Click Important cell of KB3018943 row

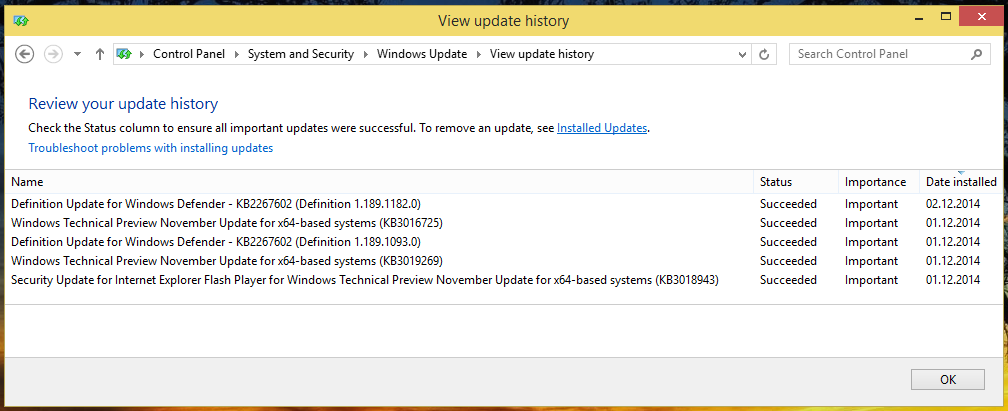click(x=871, y=280)
